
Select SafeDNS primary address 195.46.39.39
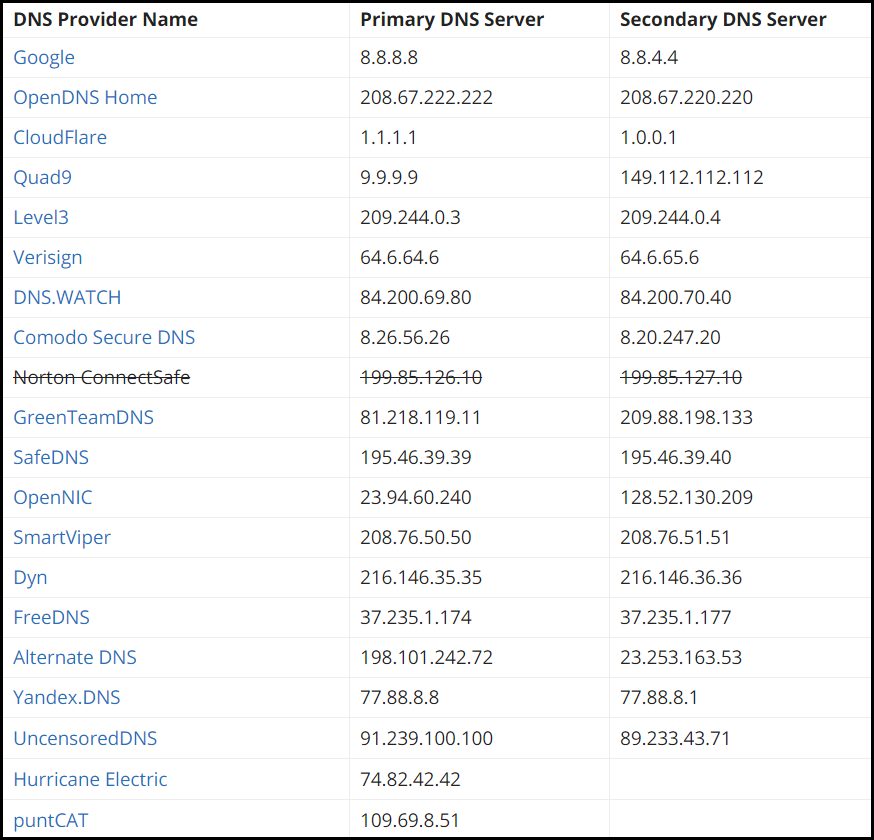point(416,458)
